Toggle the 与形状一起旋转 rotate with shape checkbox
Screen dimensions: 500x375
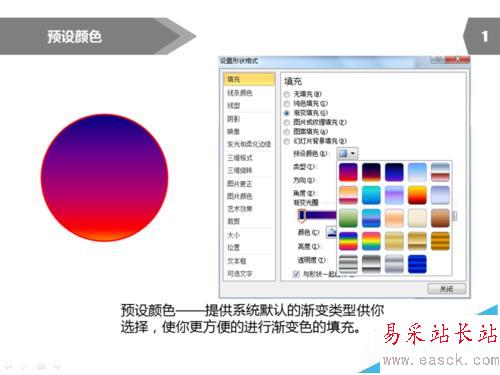point(296,274)
